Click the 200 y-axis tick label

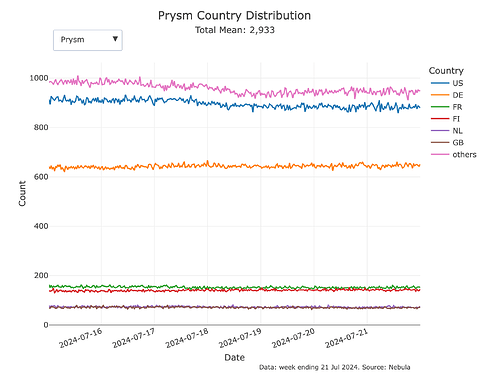41,275
